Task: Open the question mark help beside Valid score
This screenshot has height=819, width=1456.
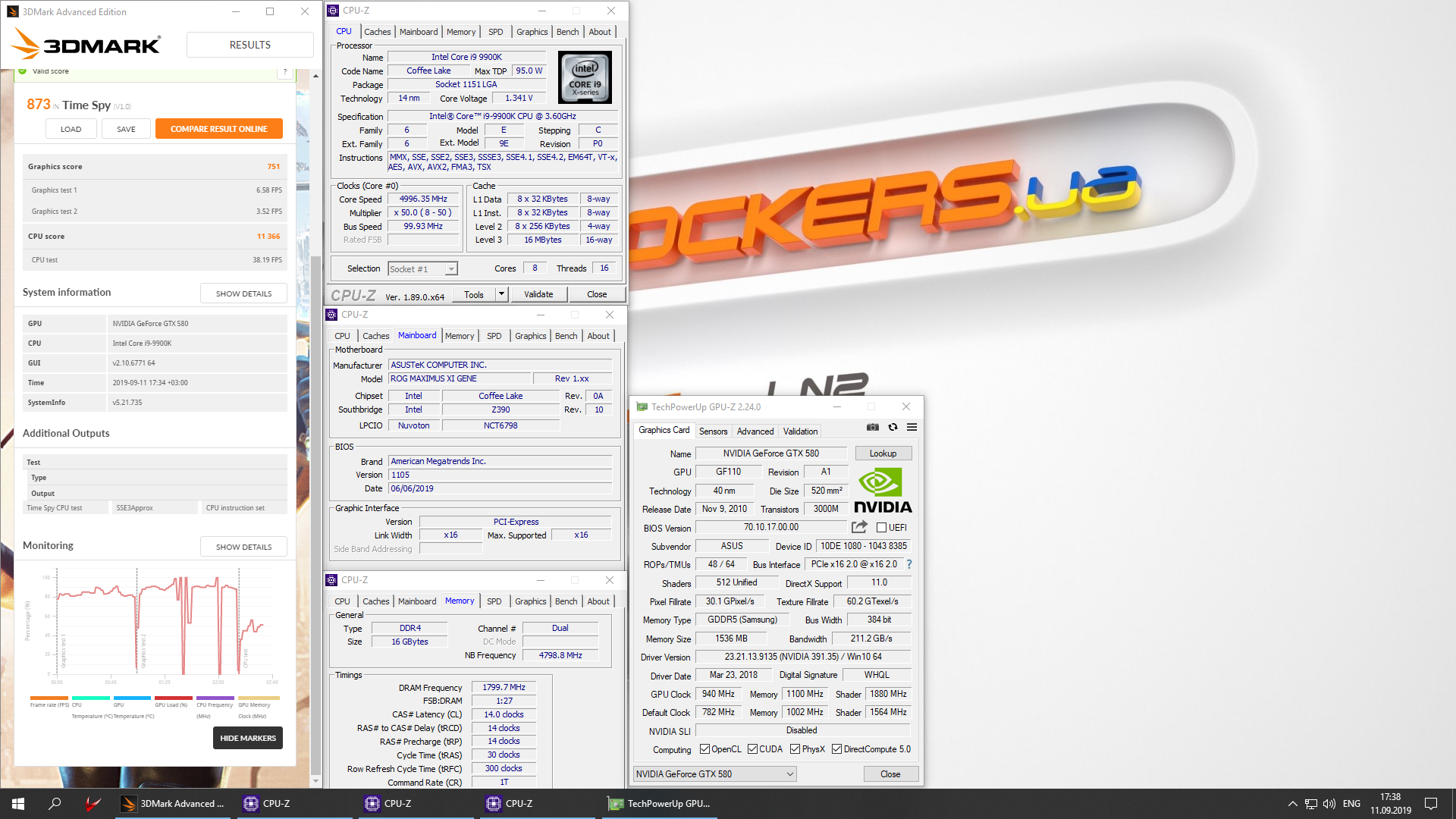Action: point(285,72)
